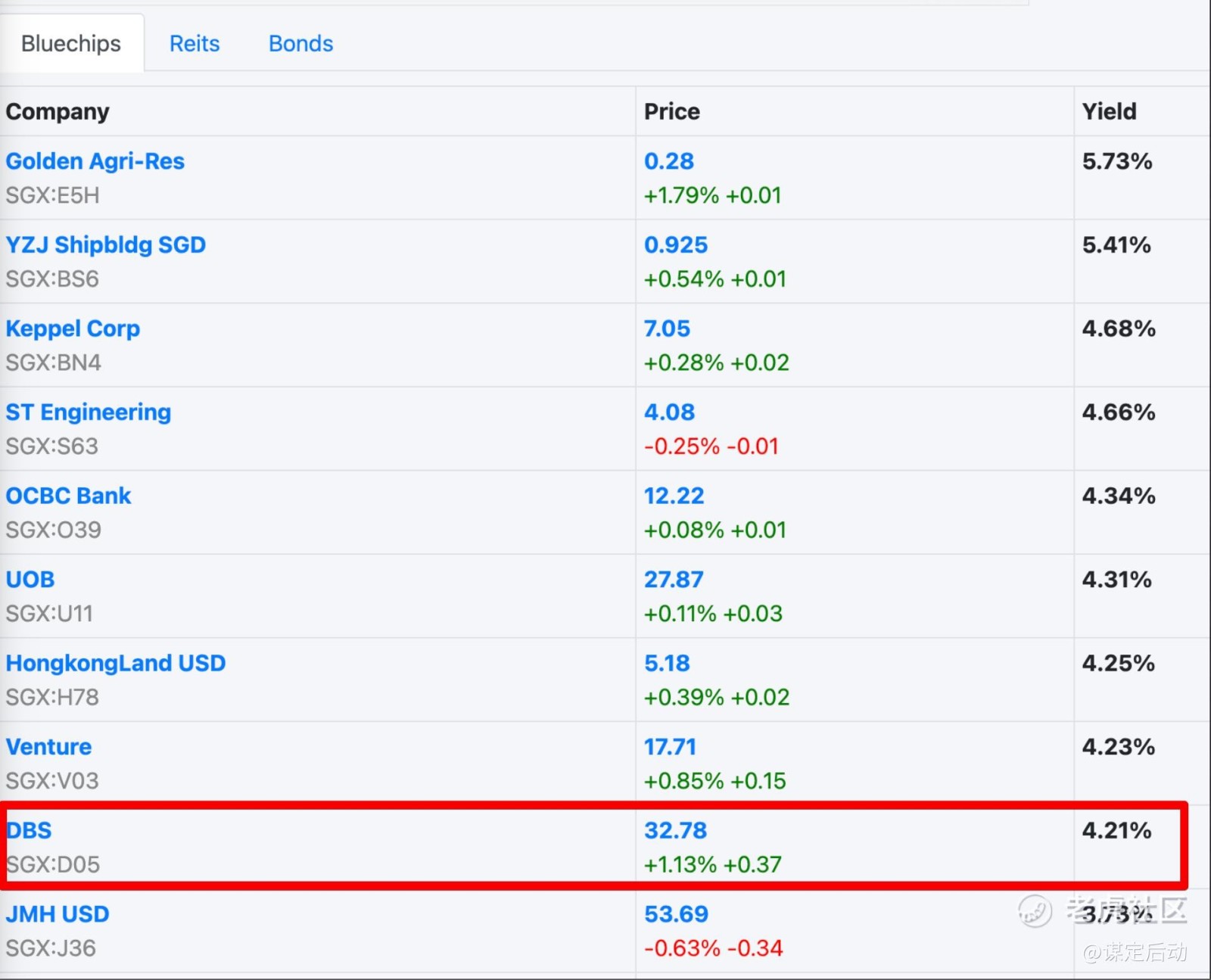Click the +1.13% +0.37 price change
Viewport: 1211px width, 980px height.
713,864
